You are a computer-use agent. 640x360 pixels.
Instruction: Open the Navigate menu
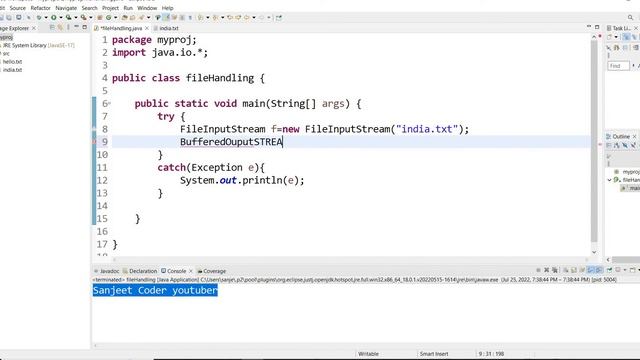[x=66, y=8]
